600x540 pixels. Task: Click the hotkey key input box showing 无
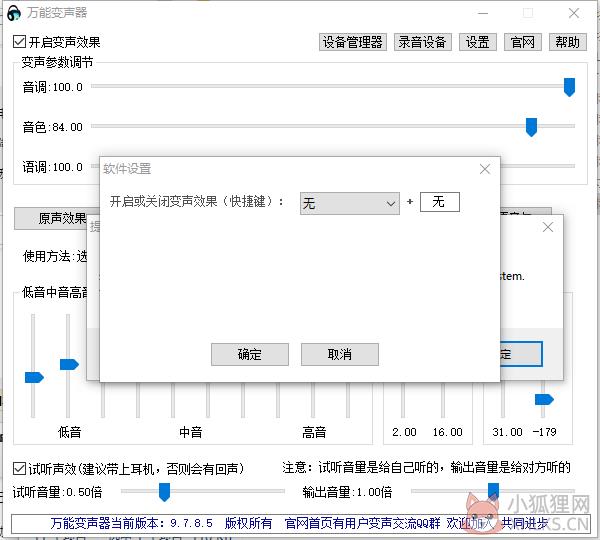440,202
